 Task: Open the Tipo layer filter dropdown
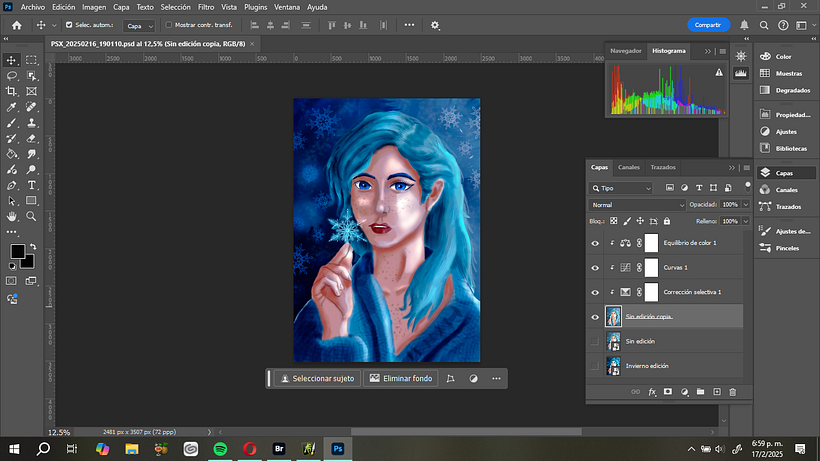[x=621, y=187]
